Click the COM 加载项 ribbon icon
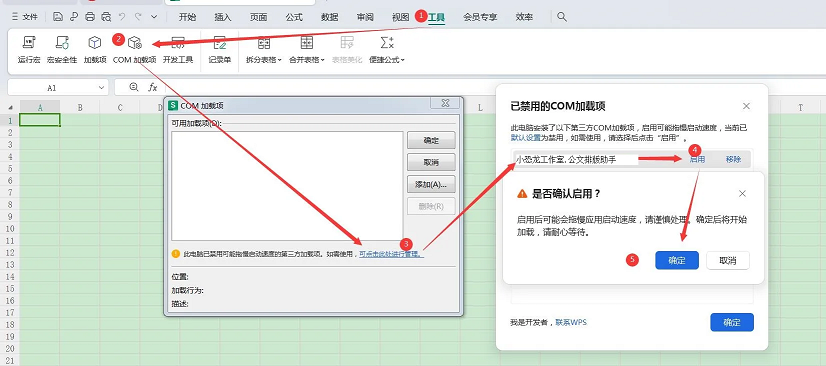 (x=135, y=50)
